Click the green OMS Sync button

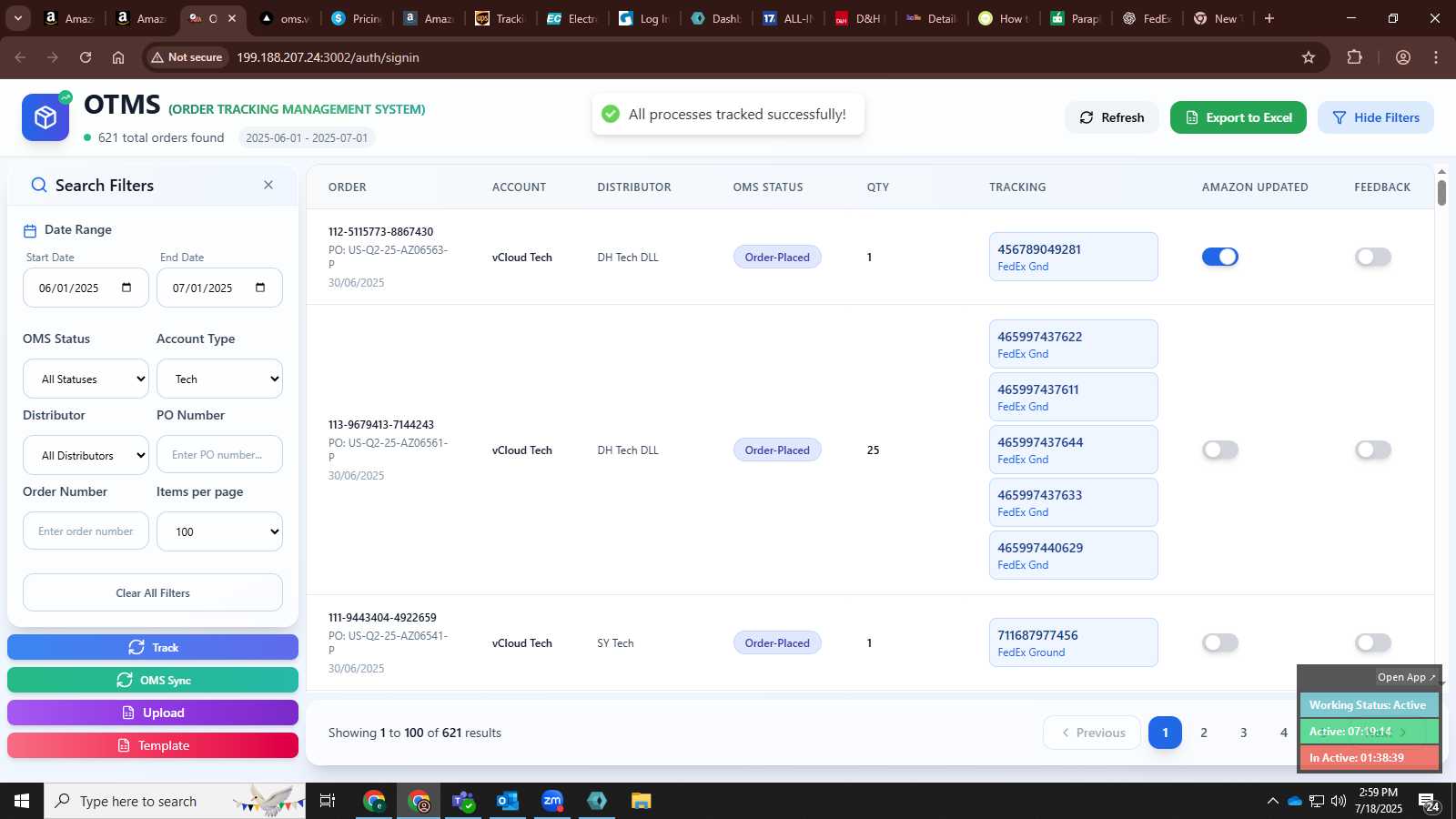pyautogui.click(x=153, y=680)
